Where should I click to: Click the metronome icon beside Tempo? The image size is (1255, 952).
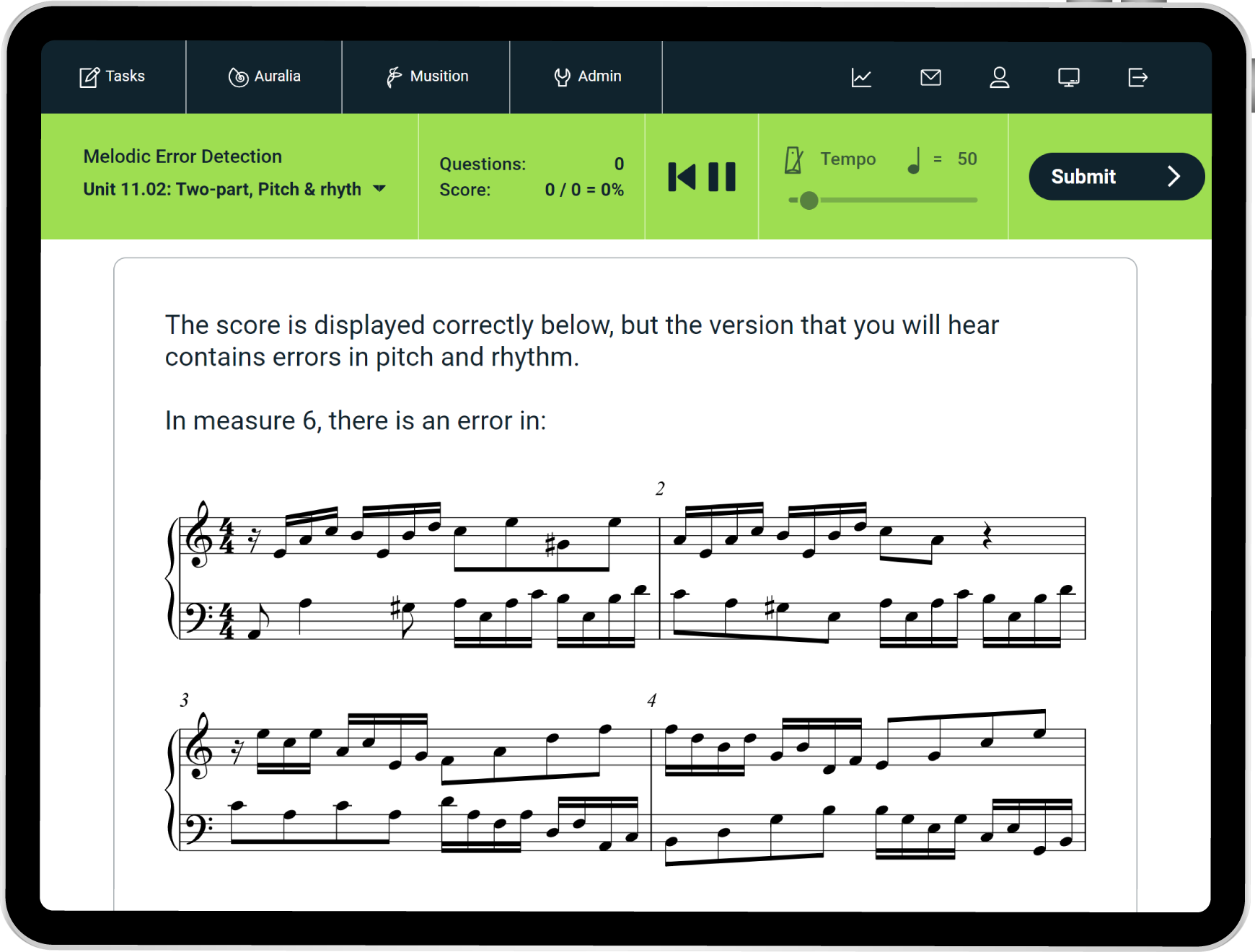793,160
